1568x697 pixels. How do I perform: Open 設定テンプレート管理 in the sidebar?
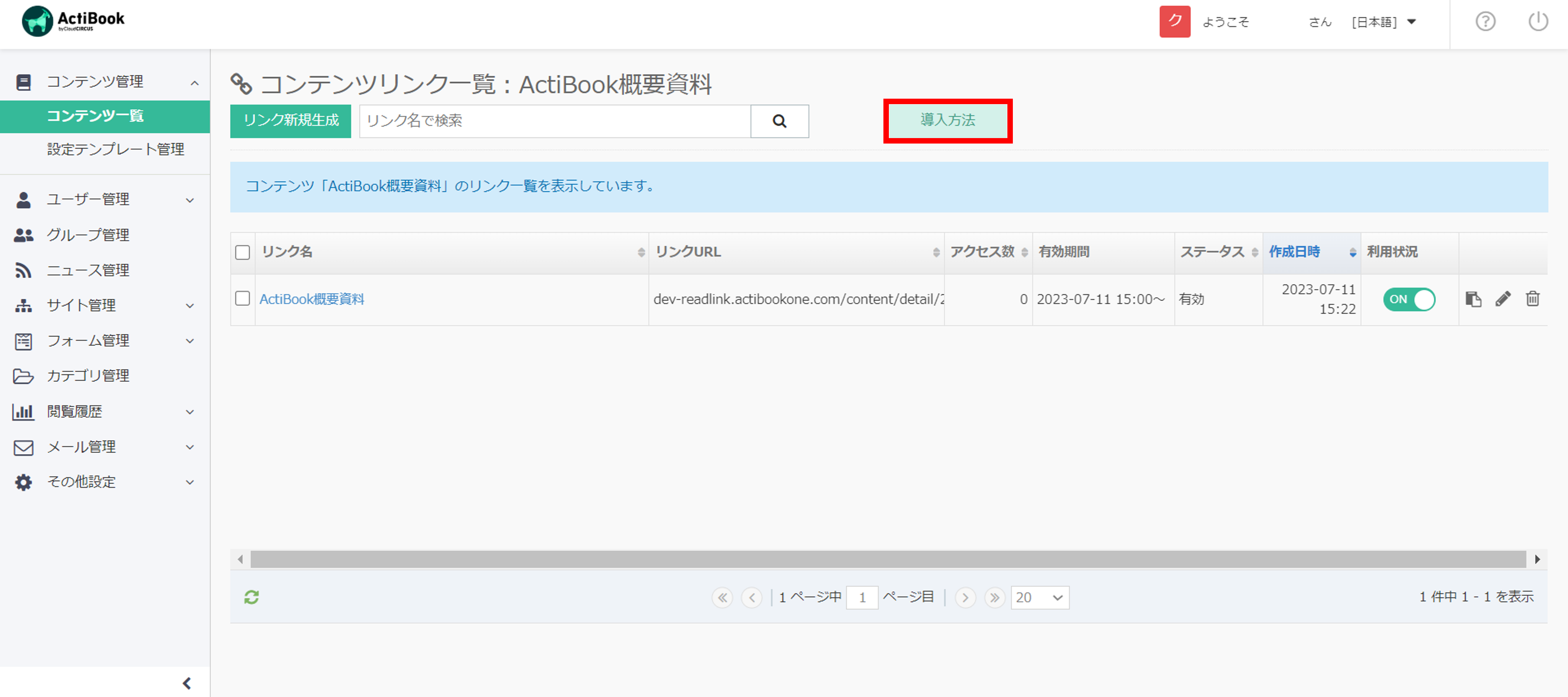click(115, 149)
